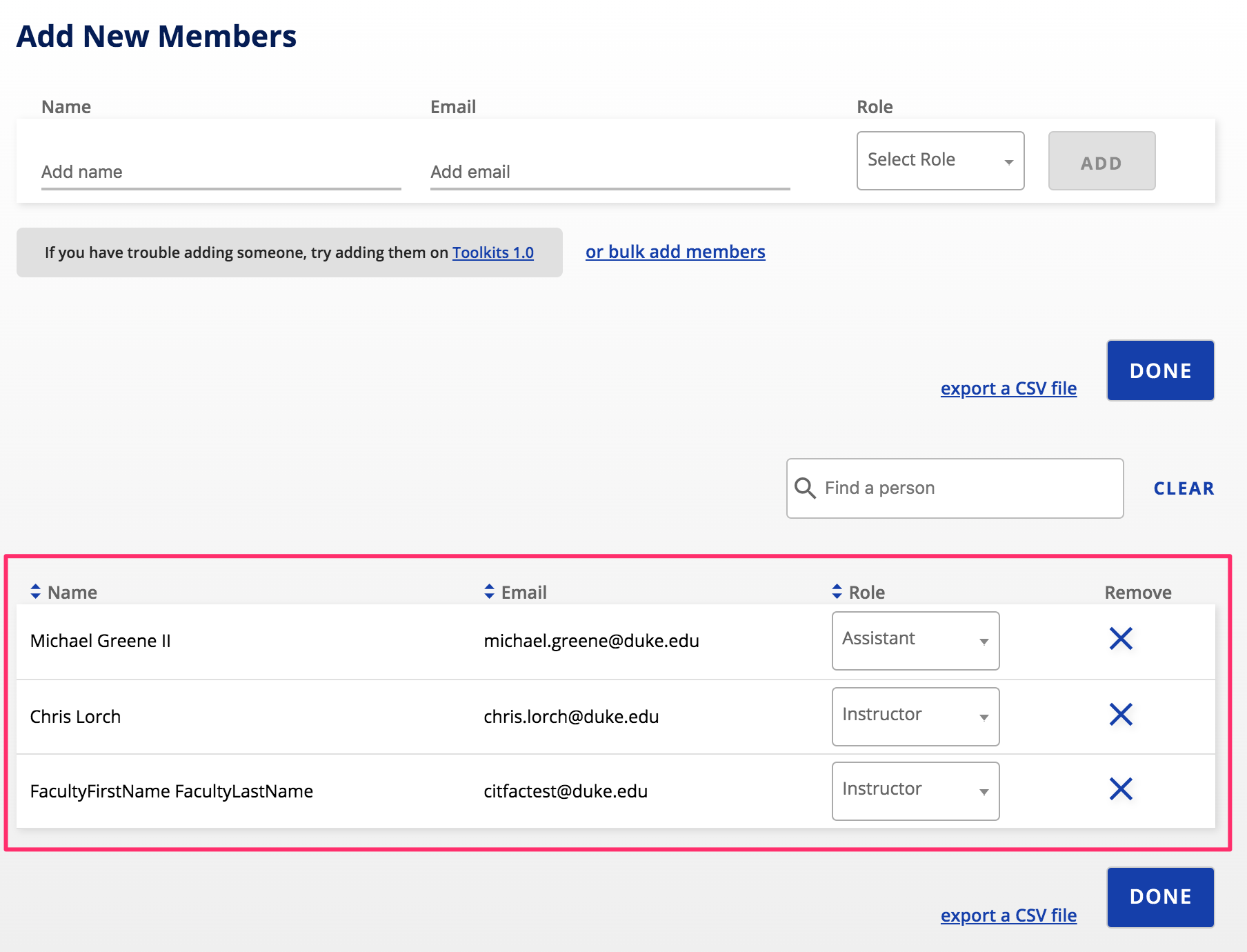1247x952 pixels.
Task: Expand role dropdown for citfactest@duke.edu
Action: 915,791
